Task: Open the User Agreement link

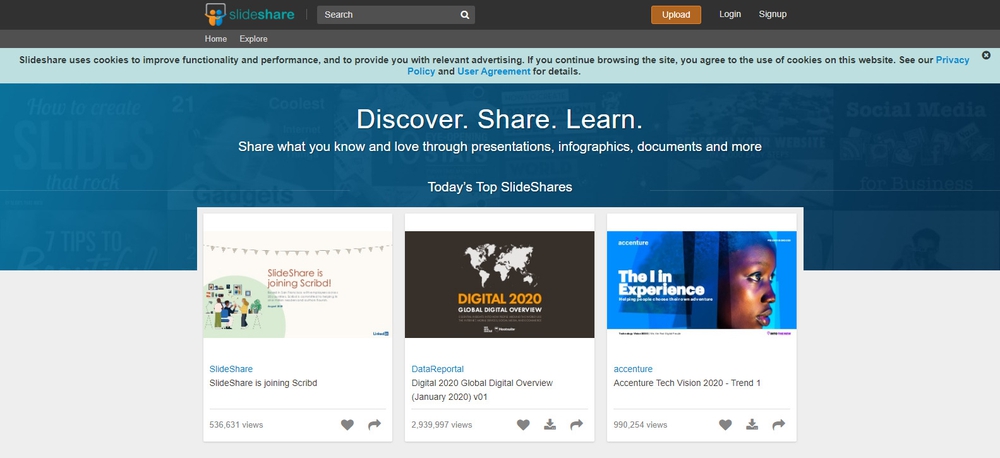Action: [494, 71]
